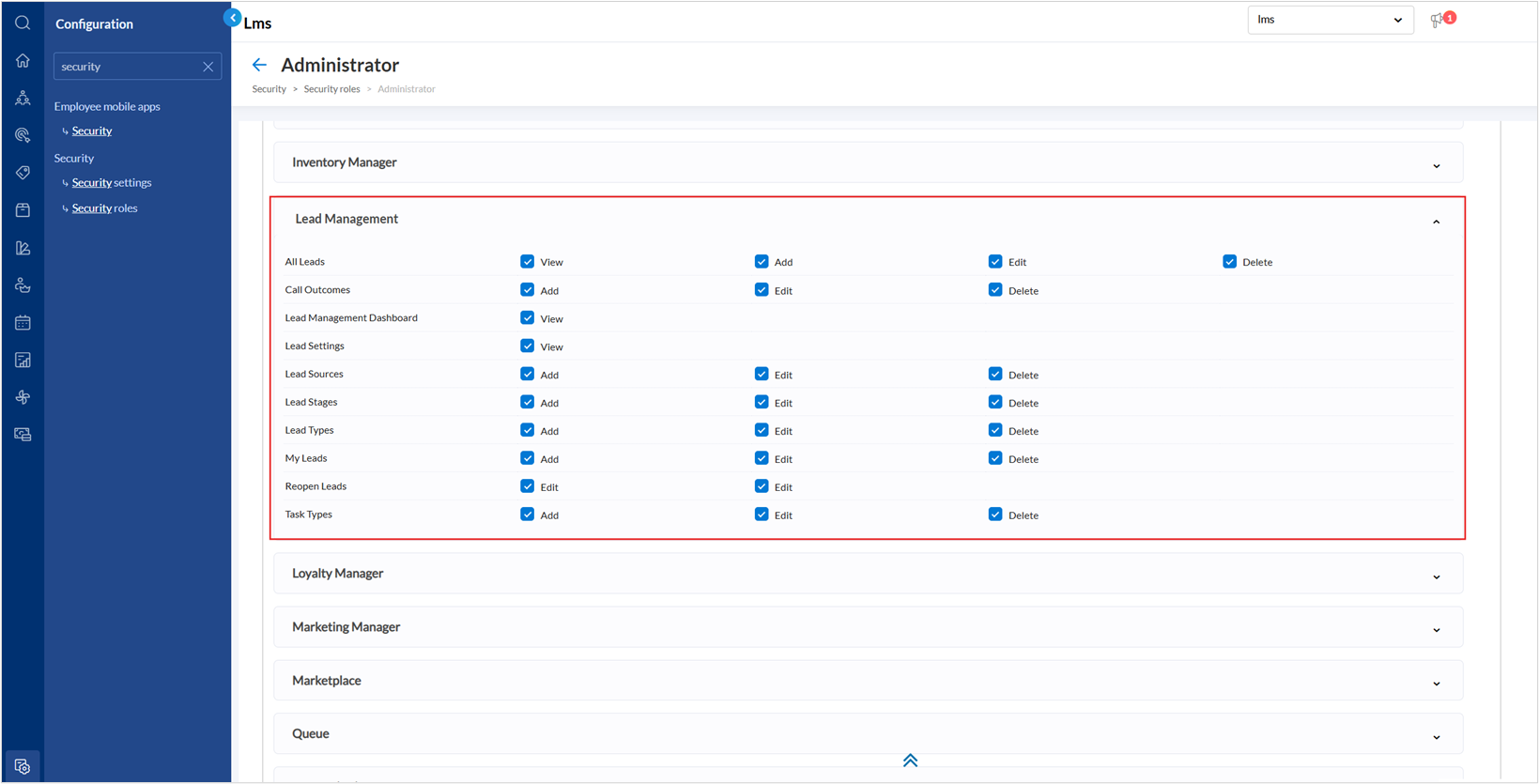Open Security under Employee mobile apps
Image resolution: width=1539 pixels, height=784 pixels.
[x=92, y=131]
